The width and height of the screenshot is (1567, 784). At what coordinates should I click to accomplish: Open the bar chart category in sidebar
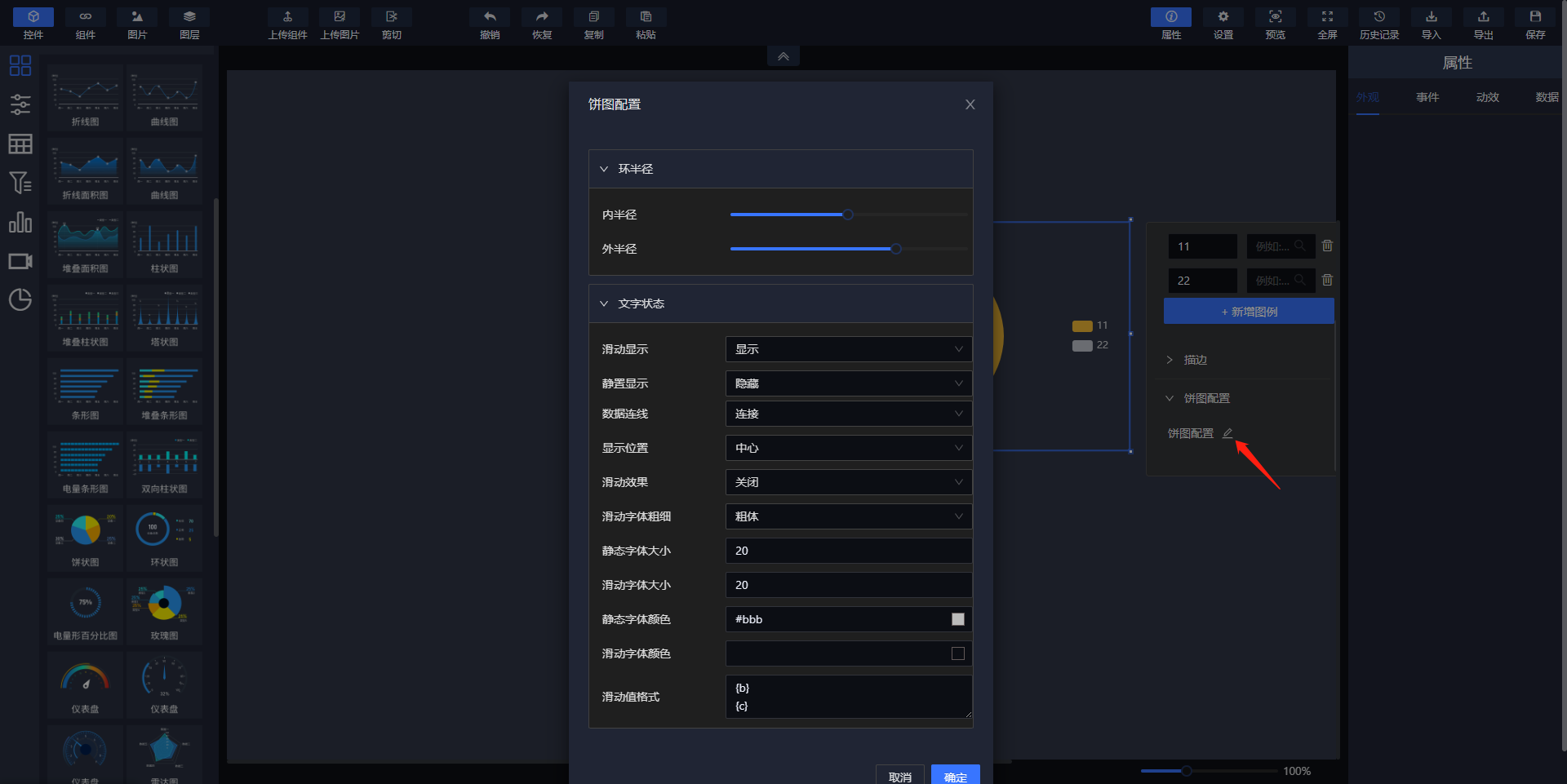pos(20,223)
